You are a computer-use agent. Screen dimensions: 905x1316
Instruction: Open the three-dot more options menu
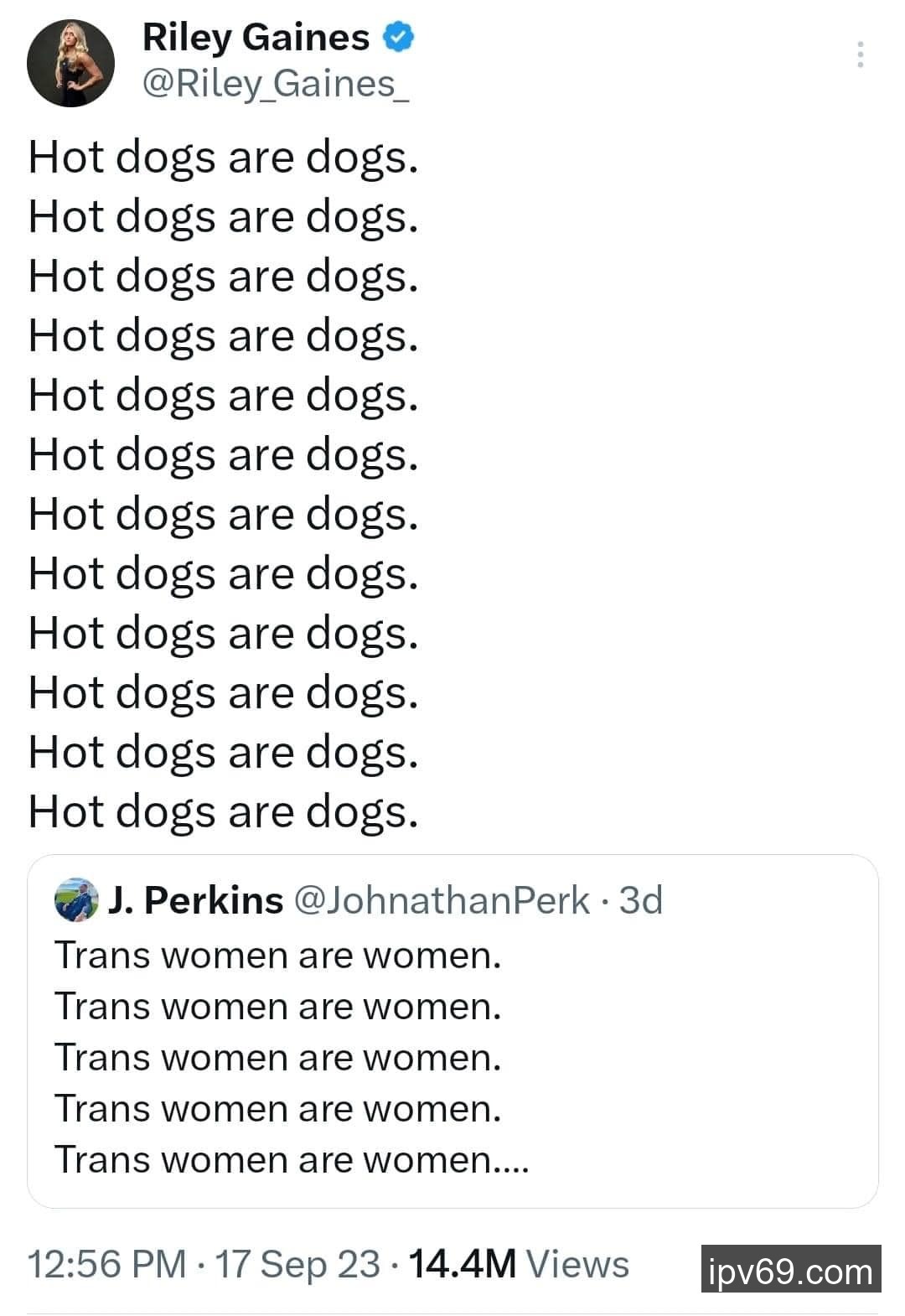click(x=860, y=54)
